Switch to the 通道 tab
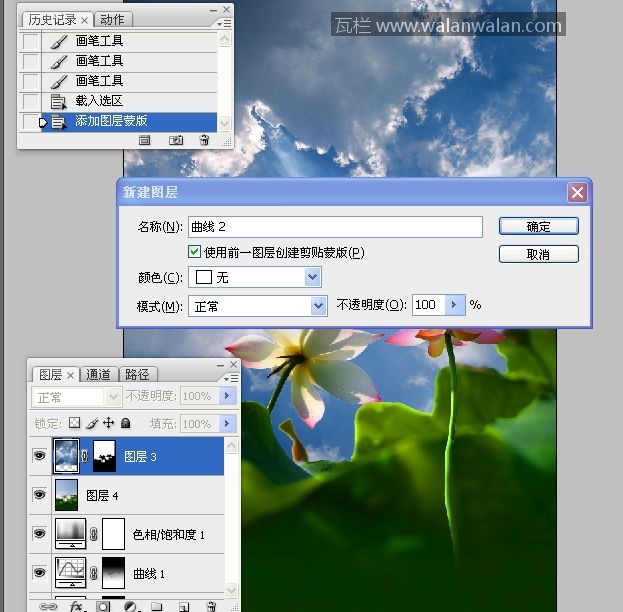Viewport: 623px width, 612px height. pos(98,375)
